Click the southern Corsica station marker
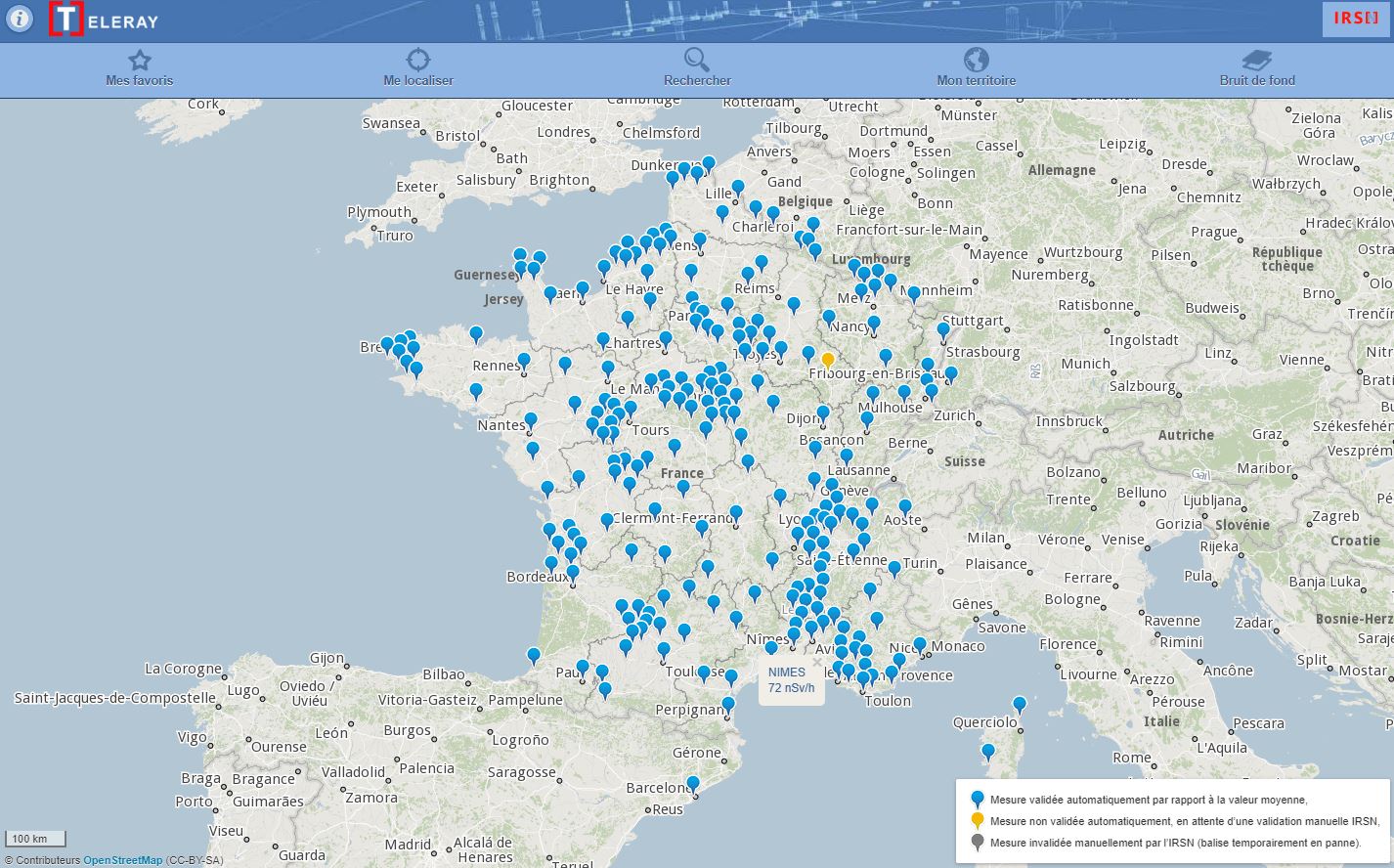 tap(988, 751)
